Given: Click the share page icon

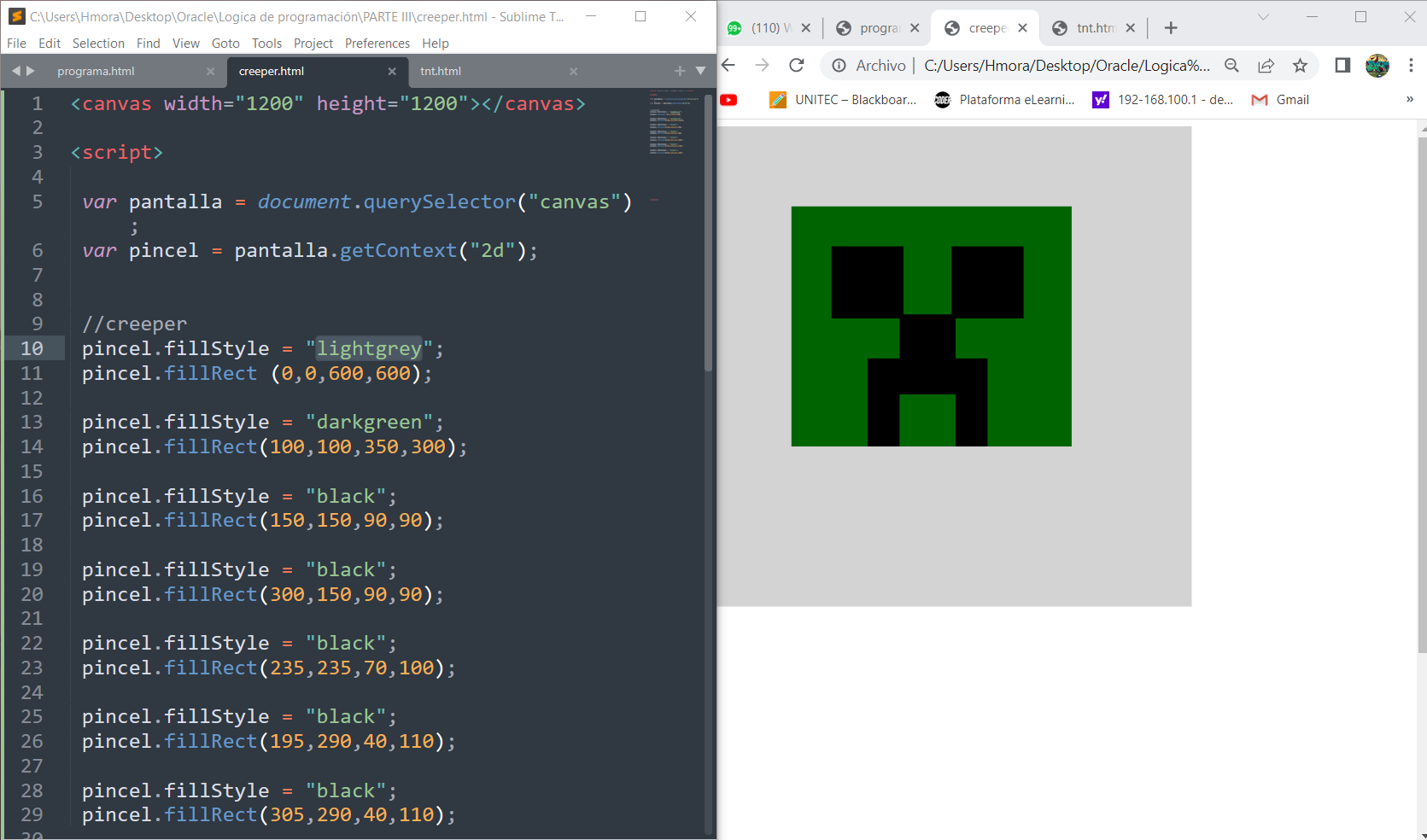Looking at the screenshot, I should pos(1266,66).
